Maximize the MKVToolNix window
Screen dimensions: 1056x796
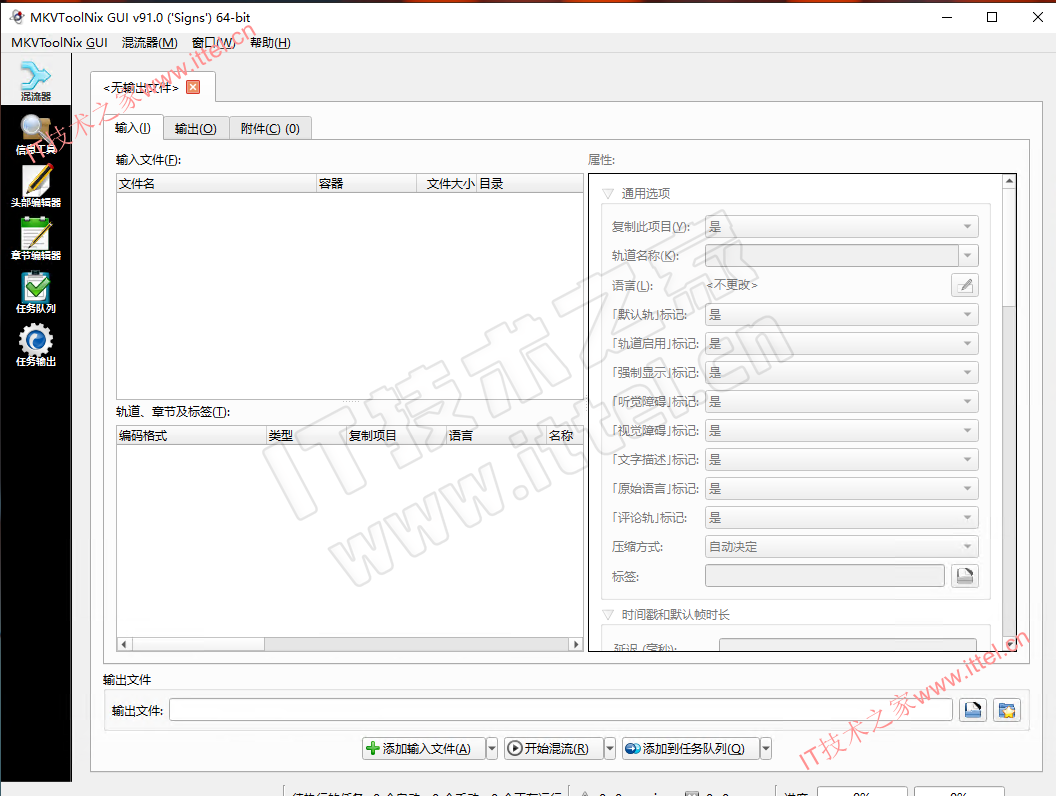pos(992,18)
